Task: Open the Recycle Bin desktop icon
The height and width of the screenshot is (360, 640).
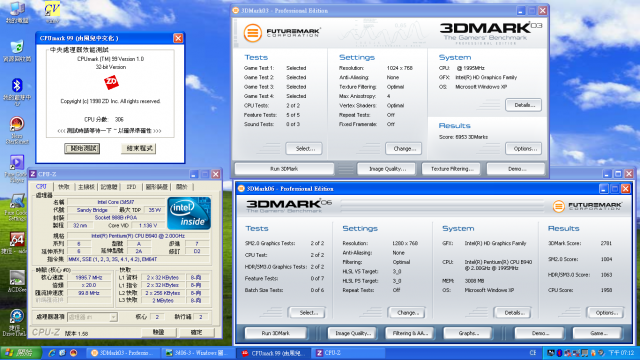Action: tap(17, 51)
